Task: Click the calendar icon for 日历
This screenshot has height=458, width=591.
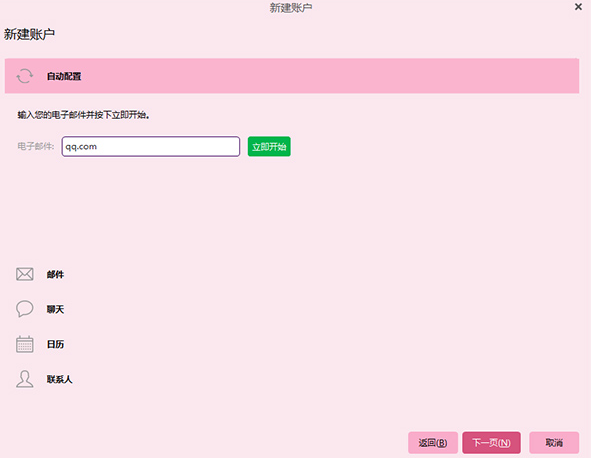Action: coord(24,344)
